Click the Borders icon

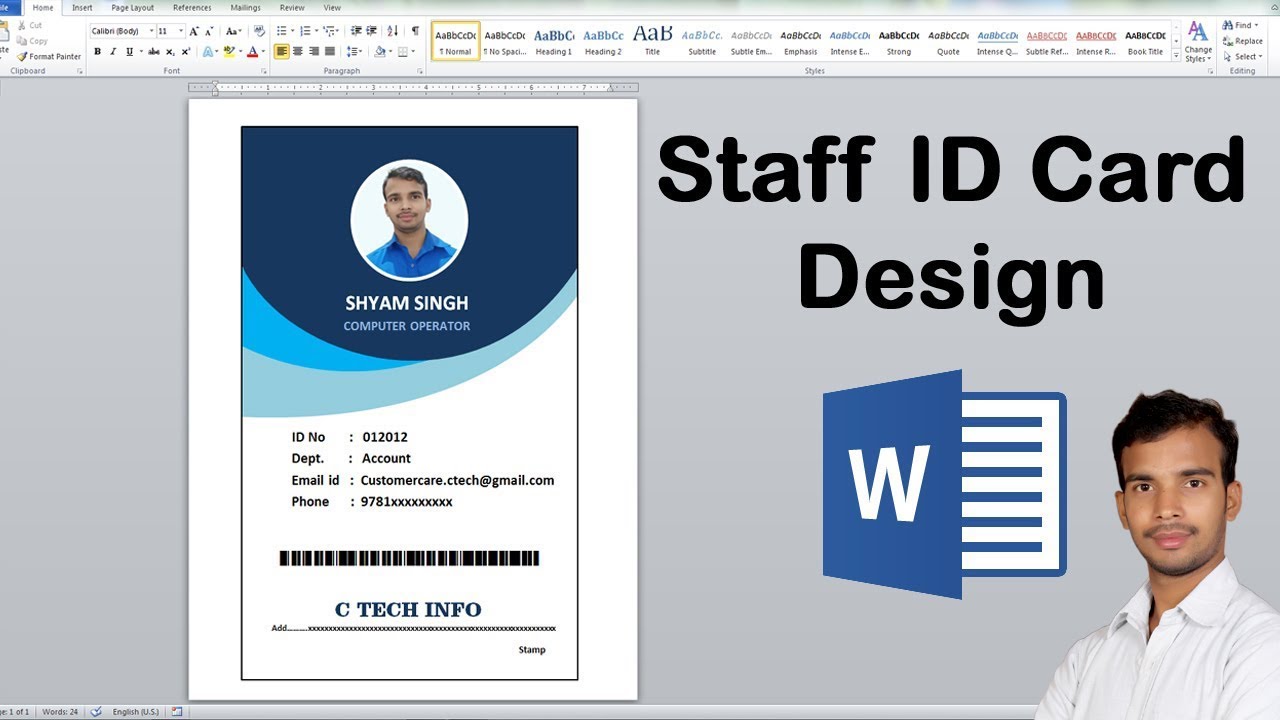pos(405,51)
